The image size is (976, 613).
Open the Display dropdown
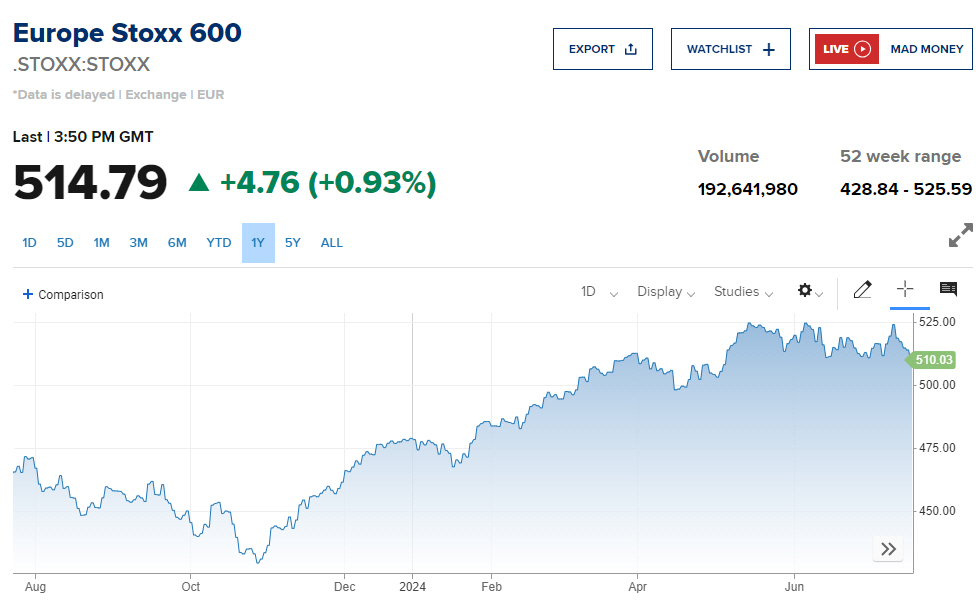665,292
